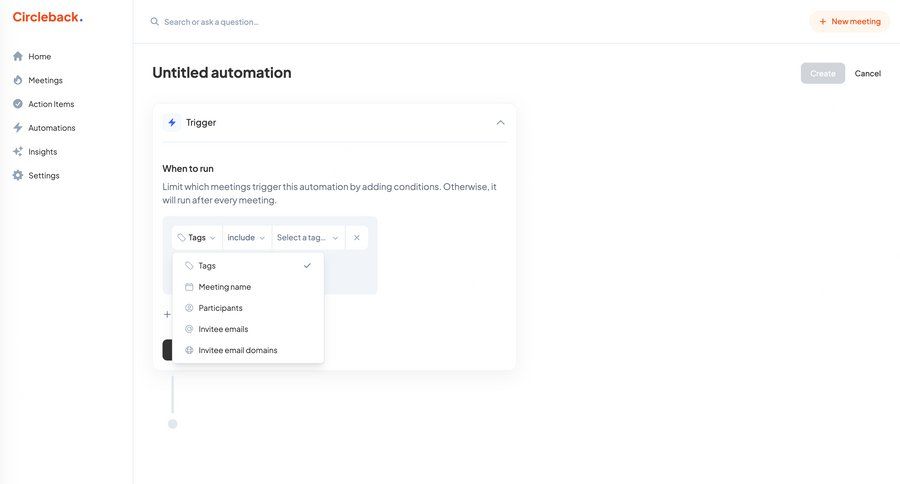Choose Participants option in dropdown list
The image size is (900, 484).
pyautogui.click(x=220, y=308)
